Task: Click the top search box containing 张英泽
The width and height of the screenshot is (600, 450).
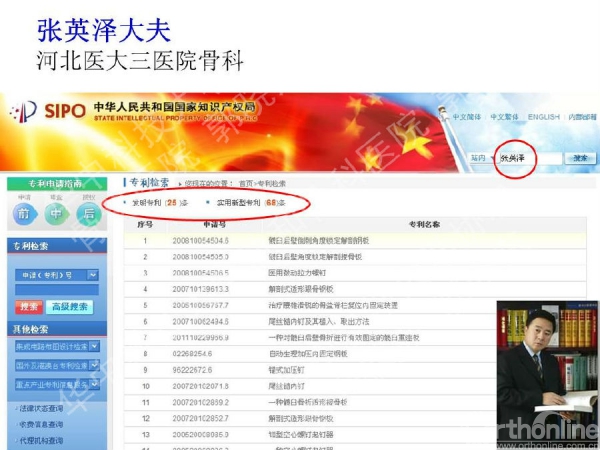Action: 528,158
